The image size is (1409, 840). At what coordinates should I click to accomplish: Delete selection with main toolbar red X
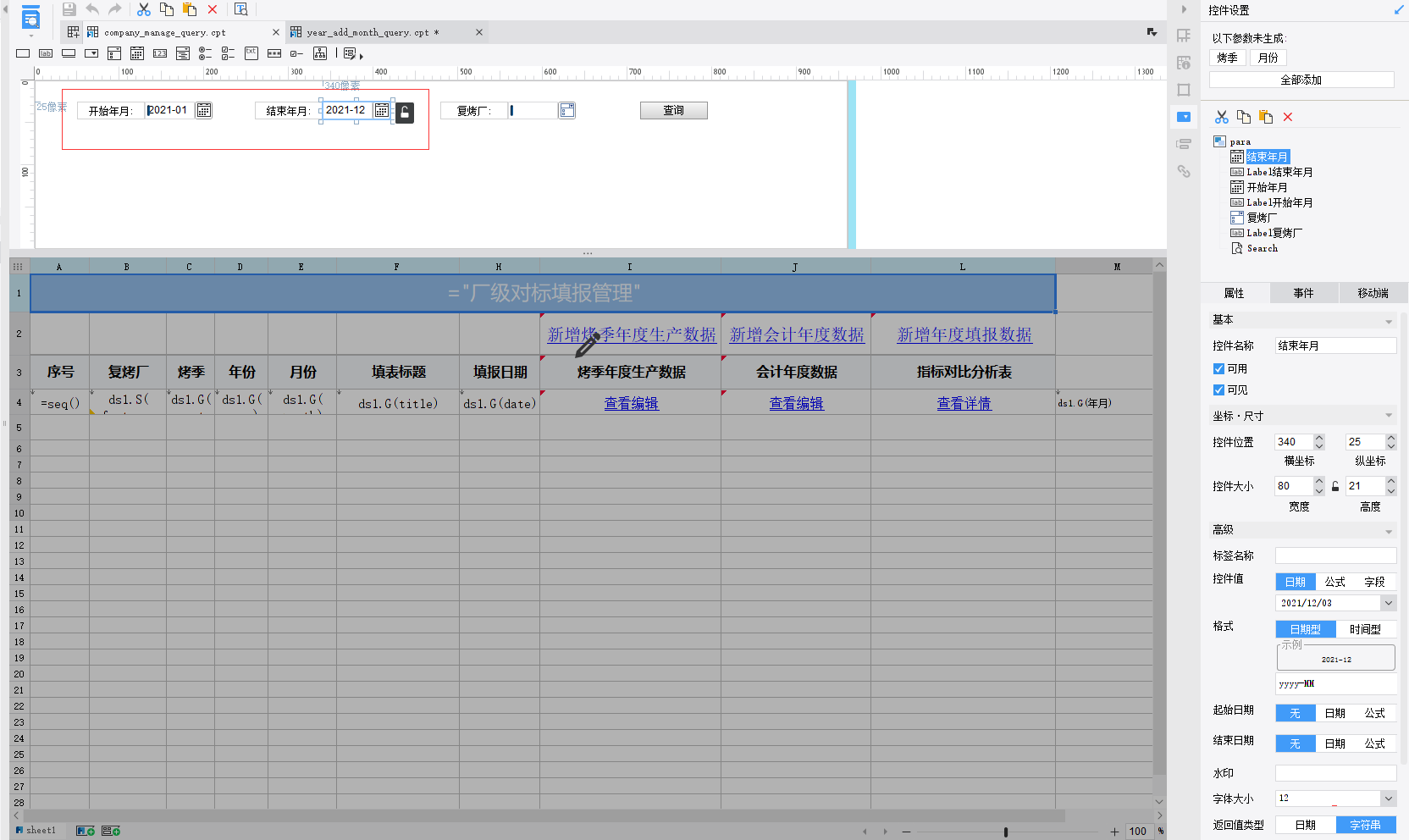point(213,9)
